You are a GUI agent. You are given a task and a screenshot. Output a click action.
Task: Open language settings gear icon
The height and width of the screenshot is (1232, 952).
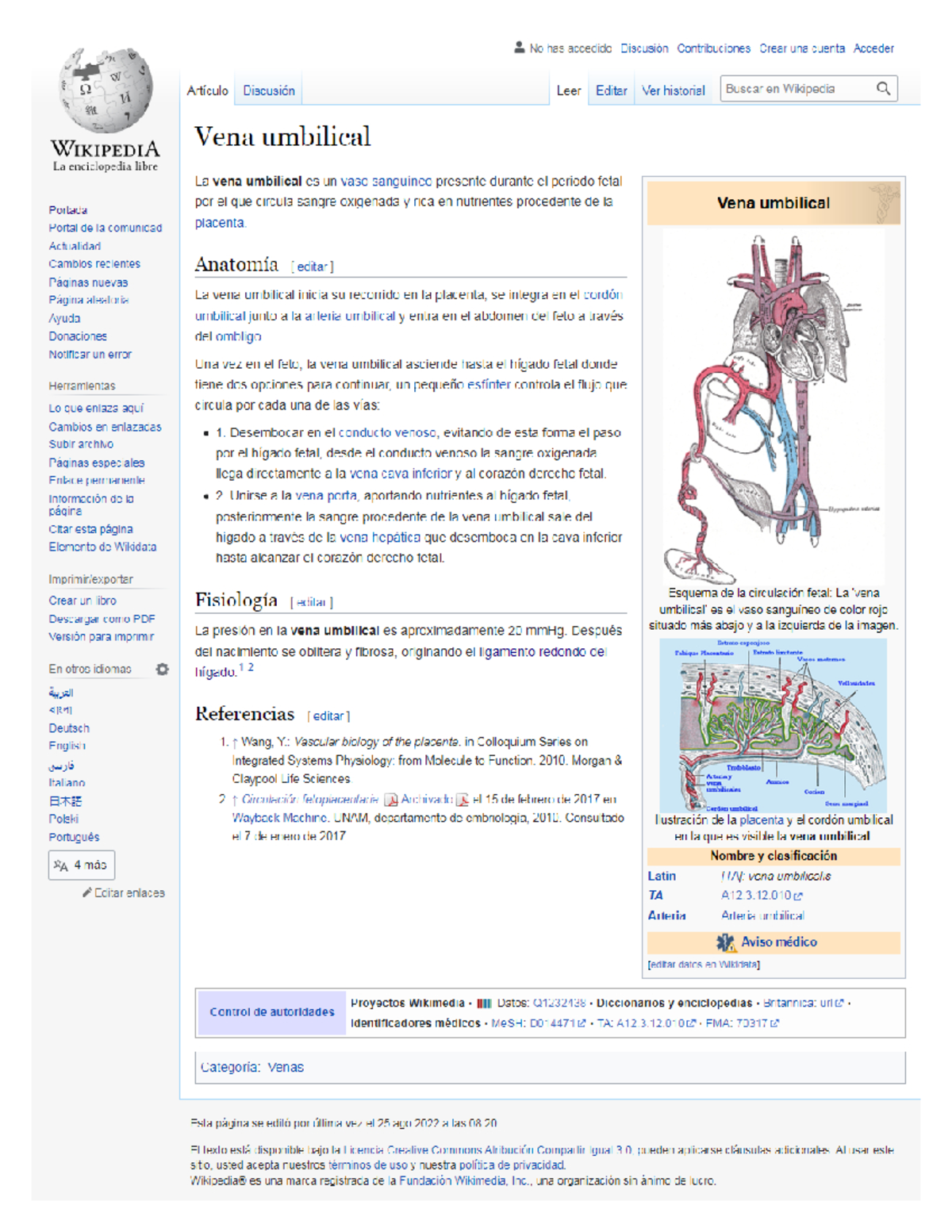point(163,670)
